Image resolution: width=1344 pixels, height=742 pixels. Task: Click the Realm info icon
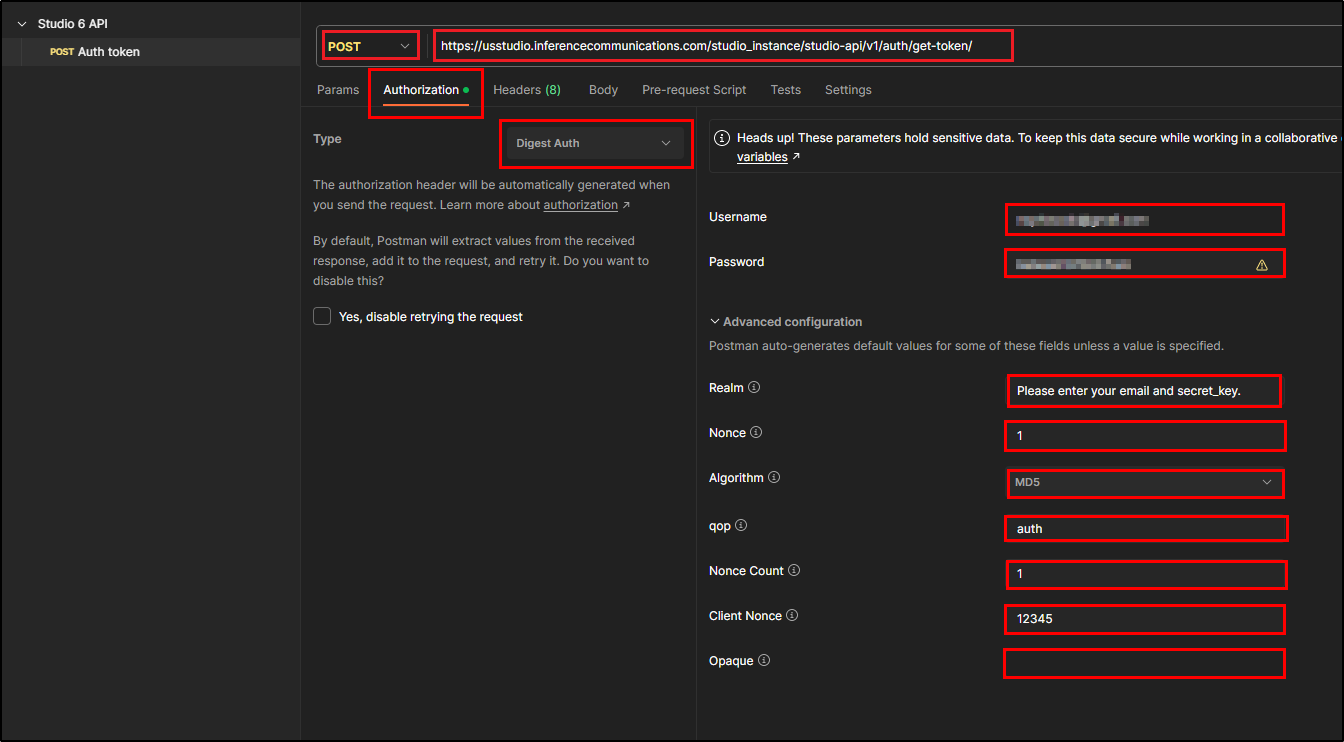754,387
